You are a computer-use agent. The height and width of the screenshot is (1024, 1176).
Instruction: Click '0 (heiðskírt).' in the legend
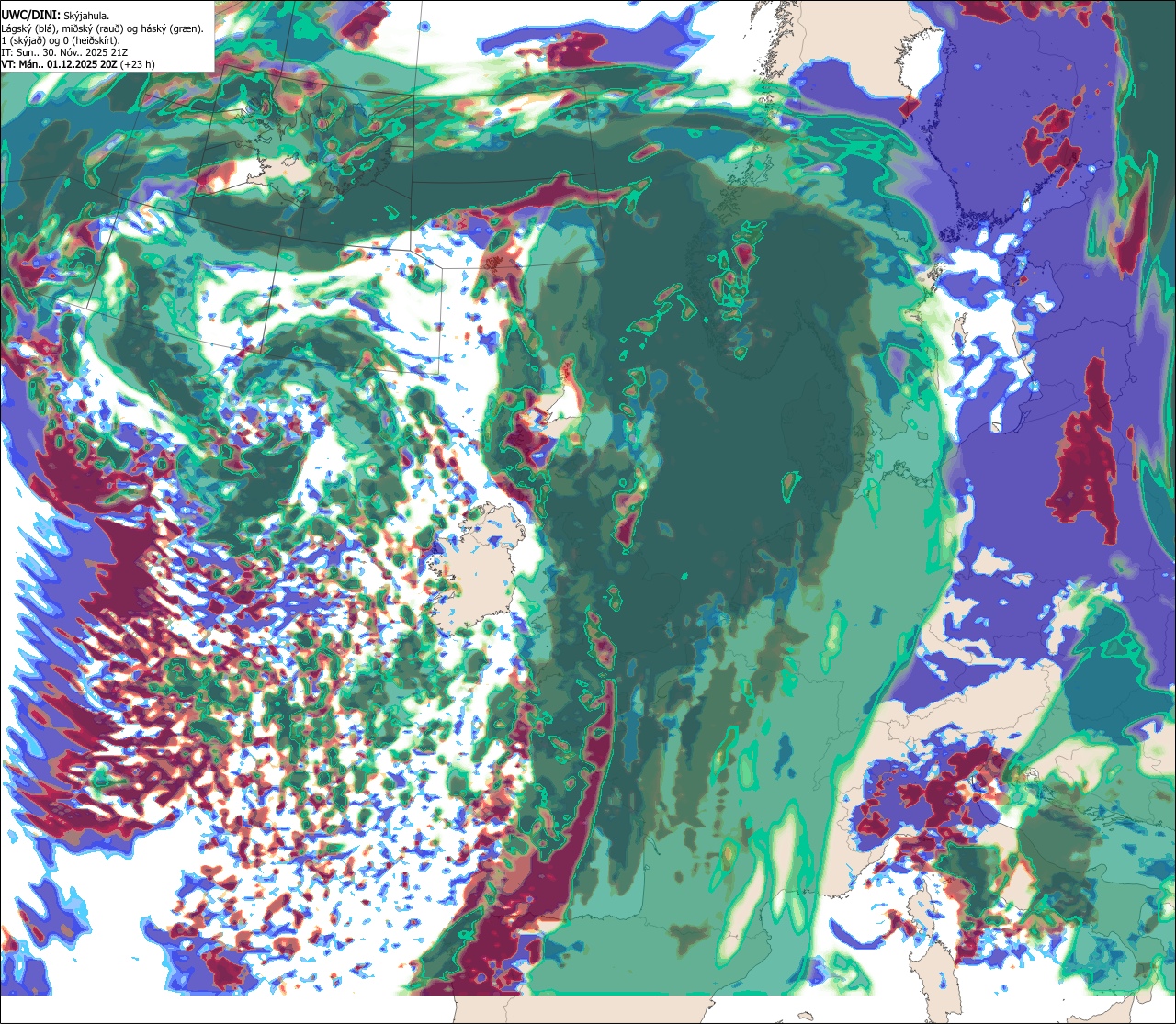(92, 41)
